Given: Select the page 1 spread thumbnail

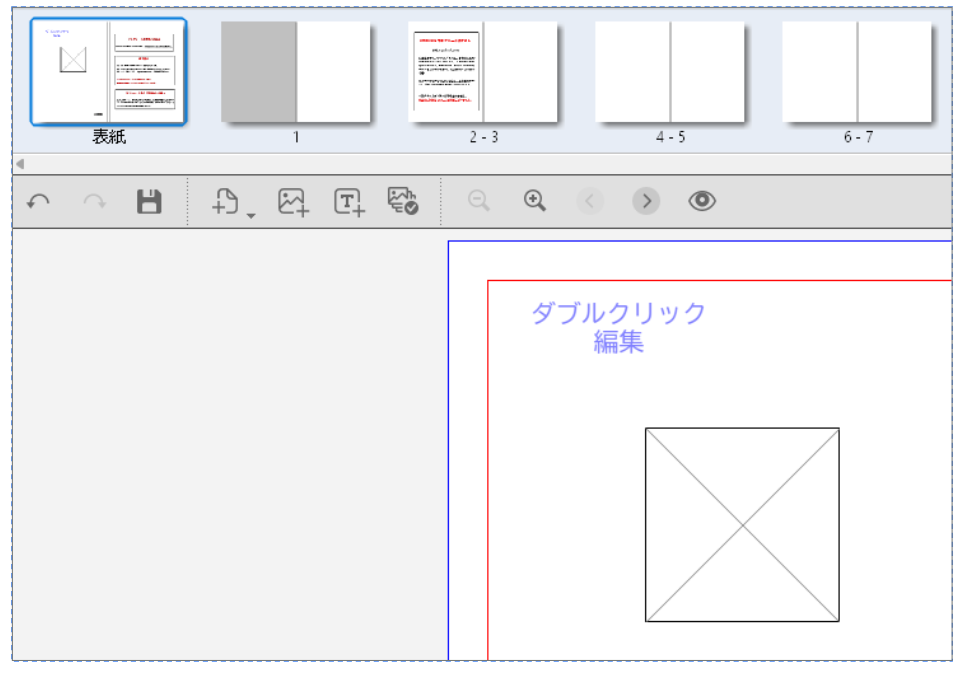Looking at the screenshot, I should pyautogui.click(x=296, y=72).
